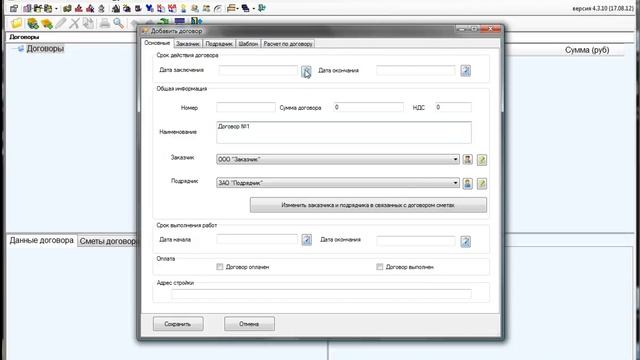The width and height of the screenshot is (640, 360).
Task: Open the Заказчик tab in dialog
Action: point(188,44)
